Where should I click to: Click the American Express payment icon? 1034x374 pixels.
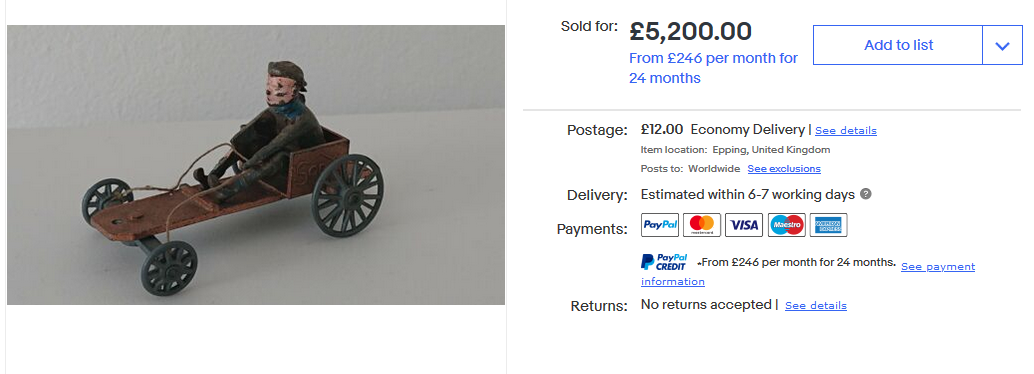(x=828, y=225)
